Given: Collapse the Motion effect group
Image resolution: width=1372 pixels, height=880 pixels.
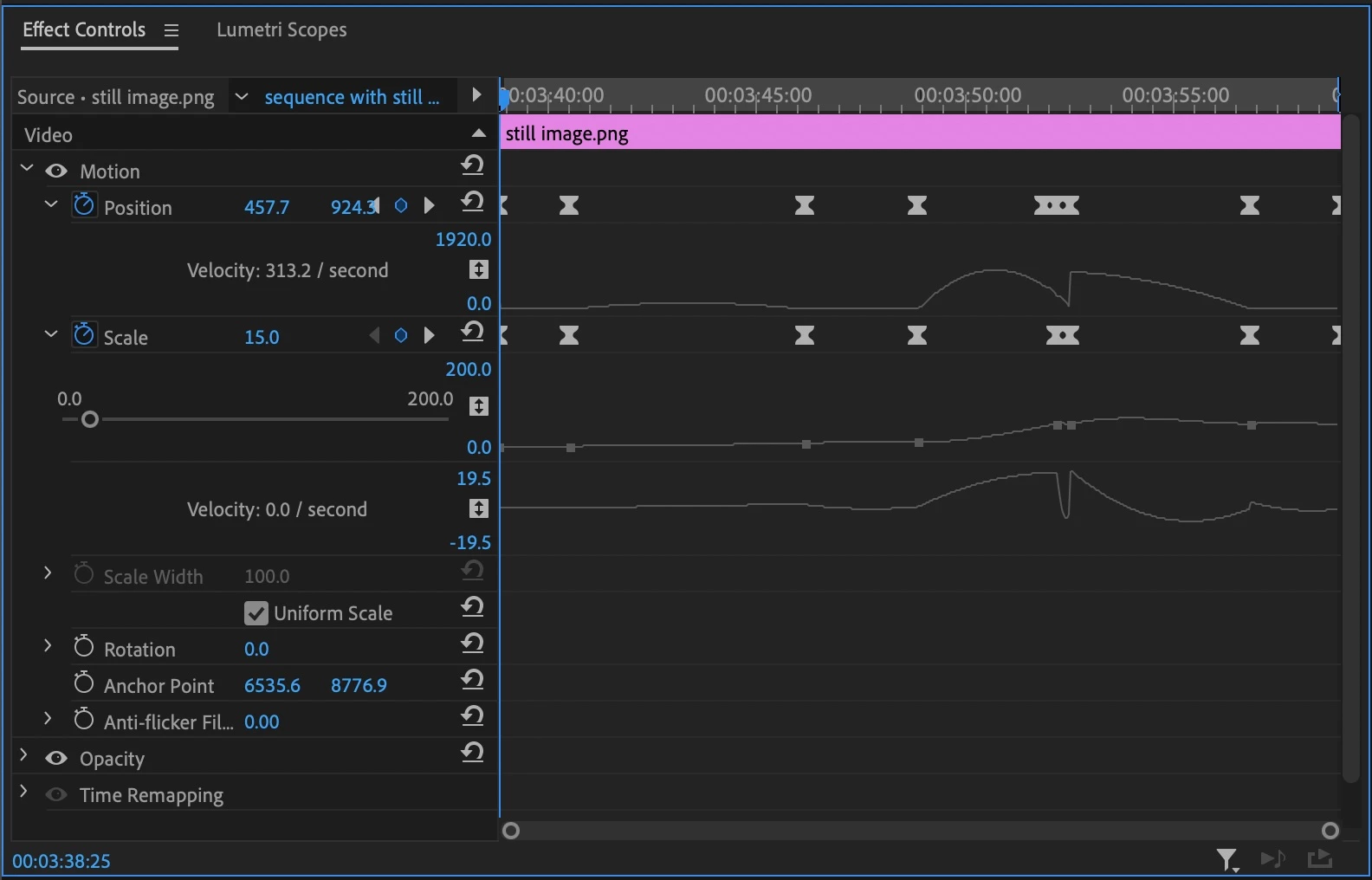Looking at the screenshot, I should tap(26, 168).
